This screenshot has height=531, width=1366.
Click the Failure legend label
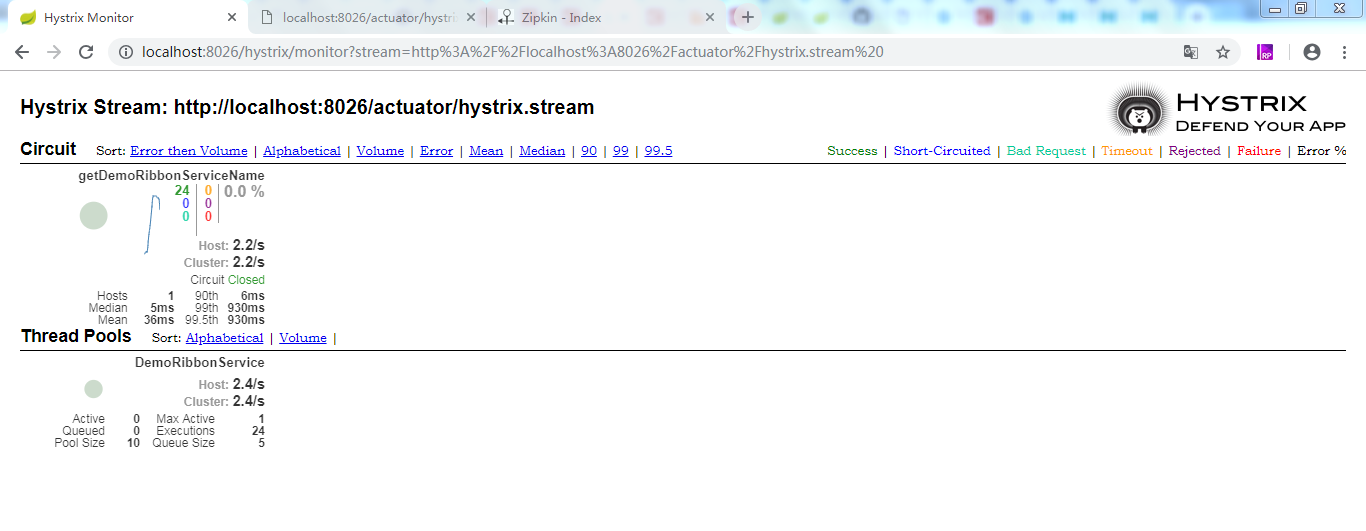[1259, 151]
